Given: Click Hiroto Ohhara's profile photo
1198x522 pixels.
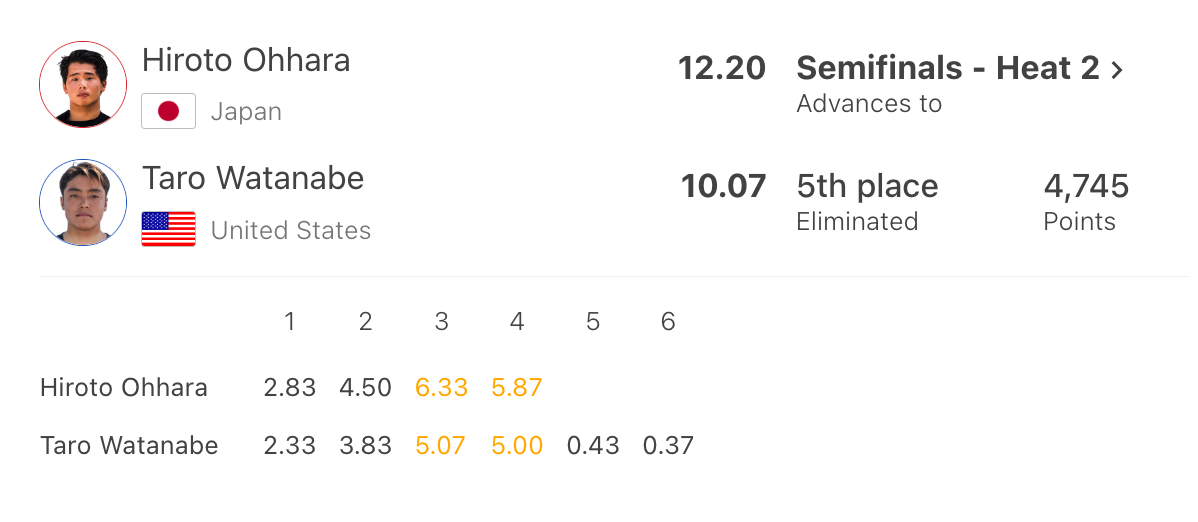Looking at the screenshot, I should (x=83, y=84).
